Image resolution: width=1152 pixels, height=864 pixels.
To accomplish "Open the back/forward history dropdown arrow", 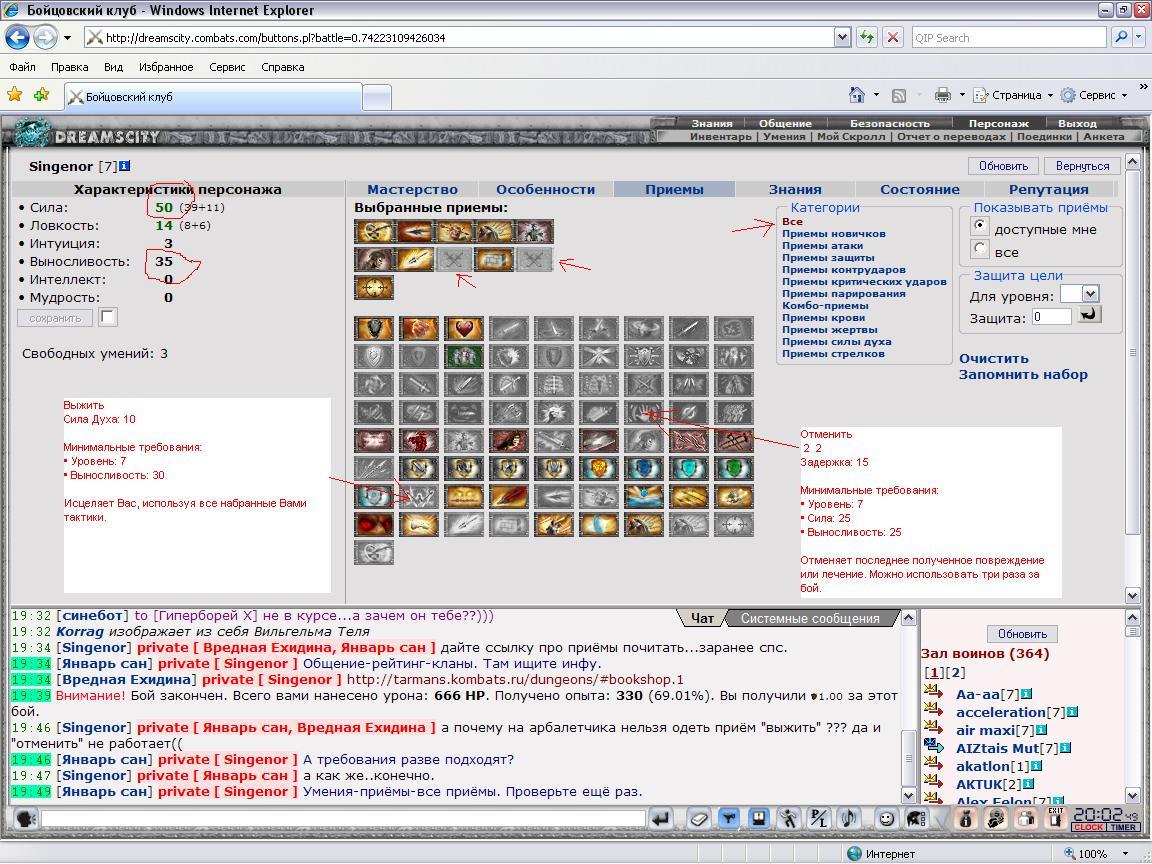I will (68, 37).
